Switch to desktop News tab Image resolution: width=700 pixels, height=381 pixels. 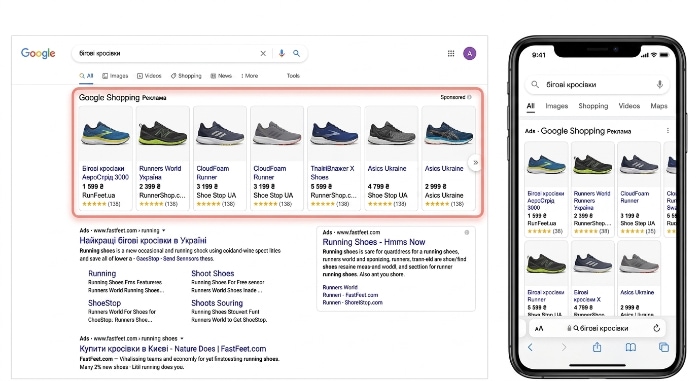click(221, 76)
